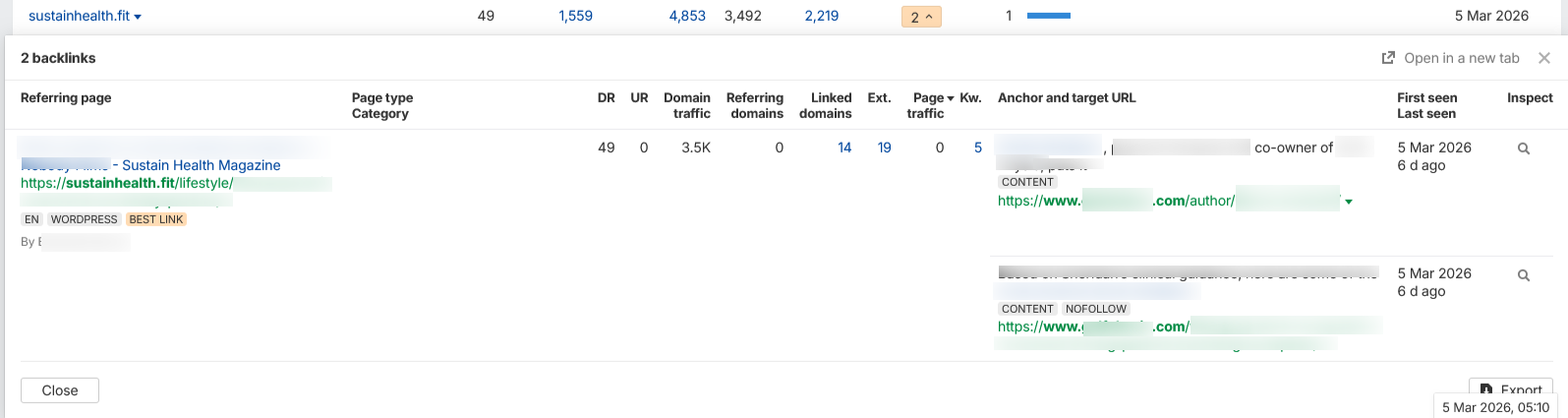Screen dimensions: 1568x418
Task: Click the Close button at bottom left
Action: coord(60,390)
